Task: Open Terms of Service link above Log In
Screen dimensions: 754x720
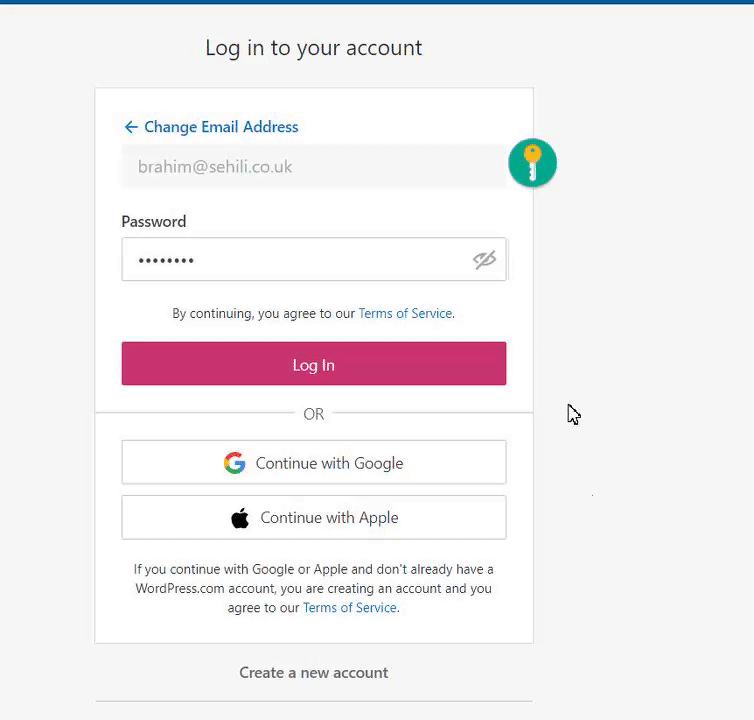Action: click(405, 314)
